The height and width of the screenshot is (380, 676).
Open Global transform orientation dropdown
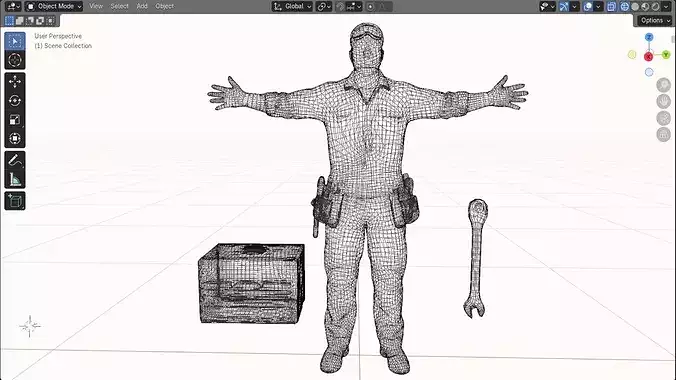[292, 6]
